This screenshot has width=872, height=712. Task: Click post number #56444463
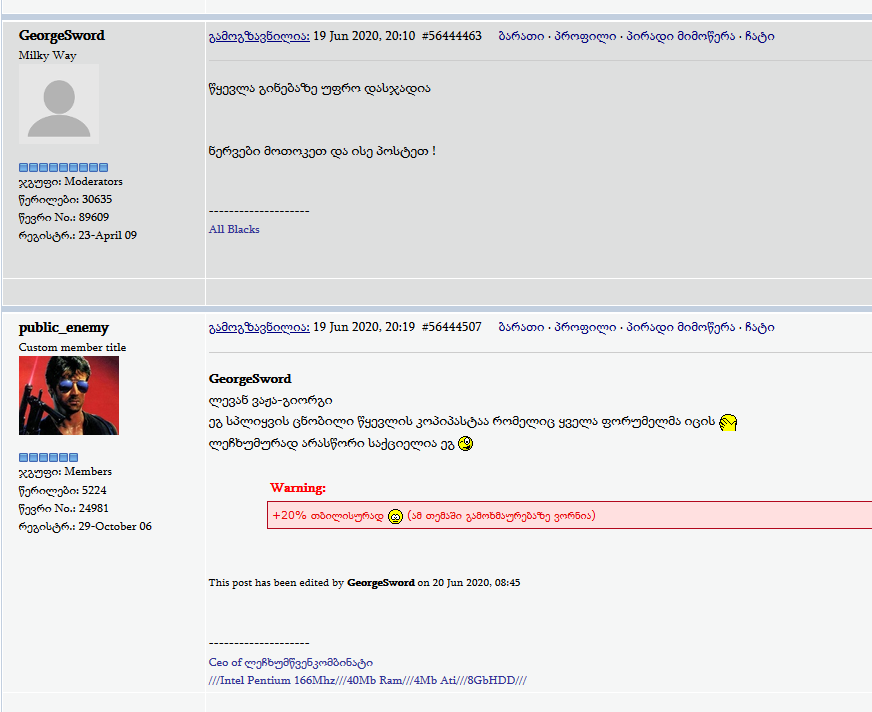coord(452,36)
